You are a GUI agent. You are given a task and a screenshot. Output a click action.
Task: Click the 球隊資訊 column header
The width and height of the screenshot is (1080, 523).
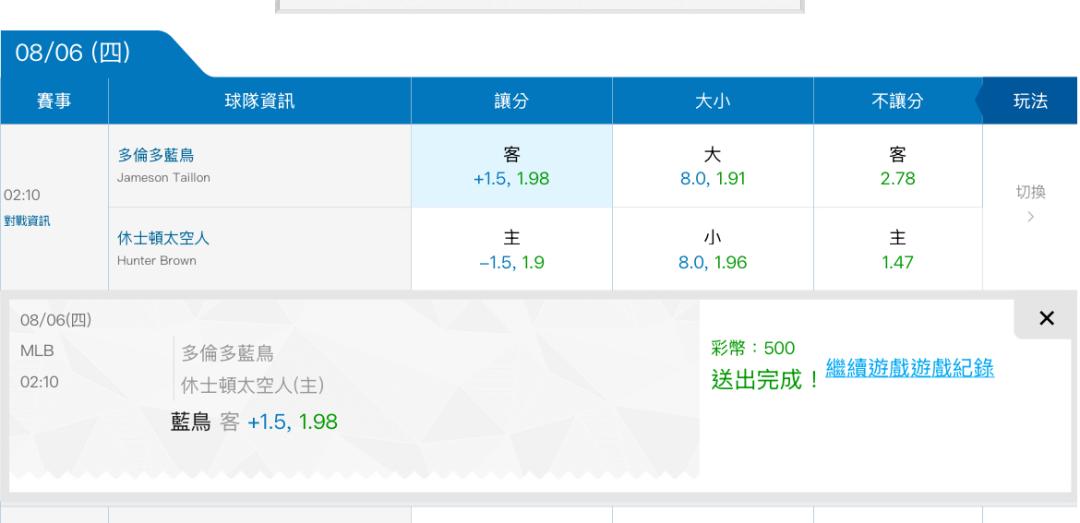coord(260,101)
